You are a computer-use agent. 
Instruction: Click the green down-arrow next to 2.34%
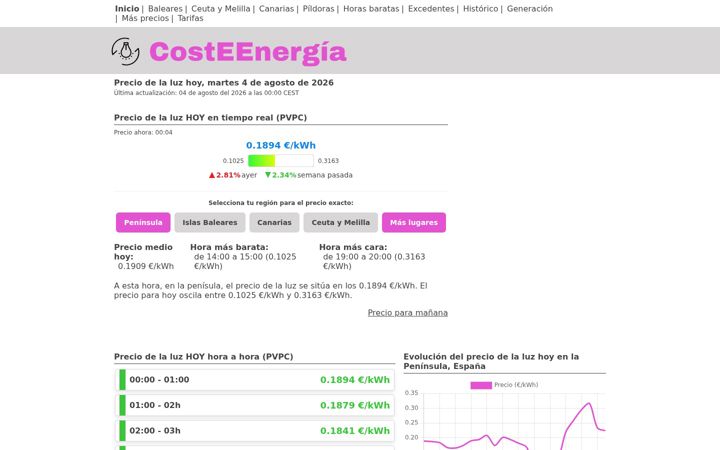point(268,175)
